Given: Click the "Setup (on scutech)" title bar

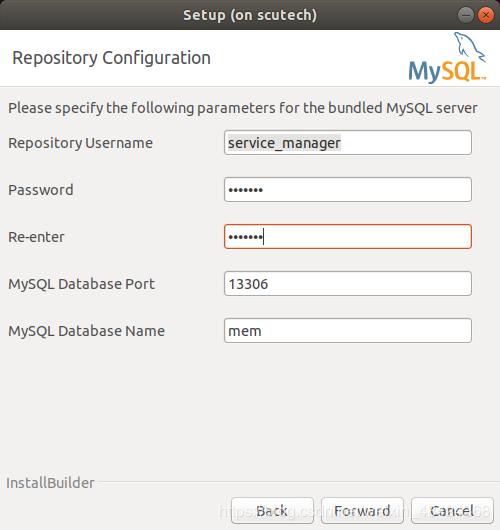Looking at the screenshot, I should click(250, 15).
